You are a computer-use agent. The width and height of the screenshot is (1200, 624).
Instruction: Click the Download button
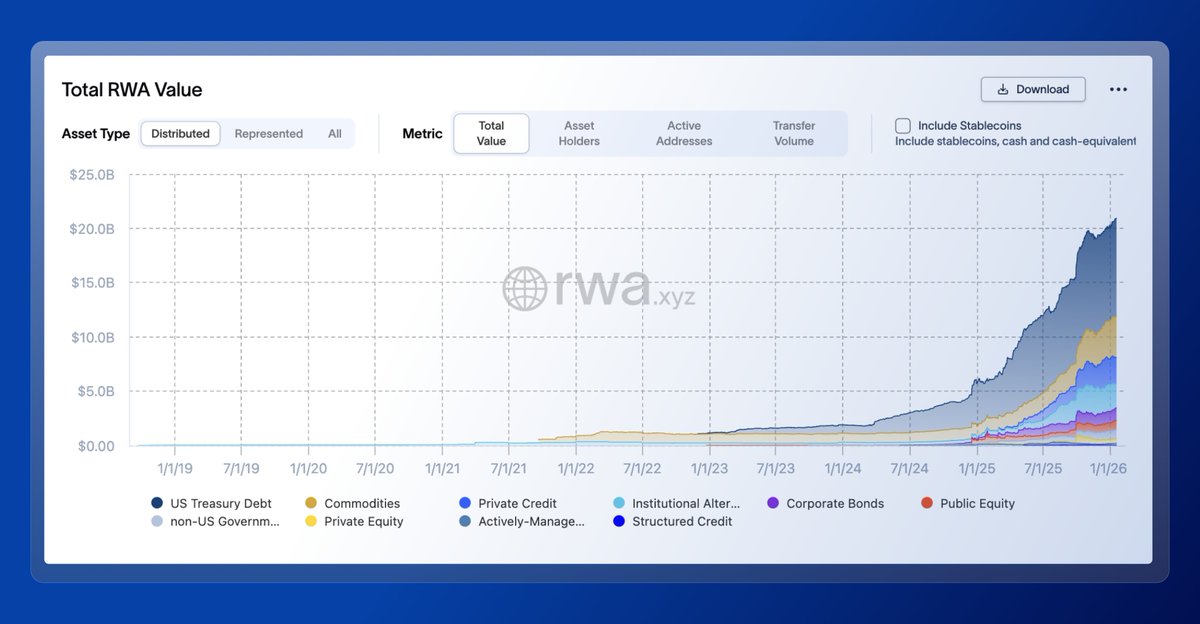[x=1033, y=89]
